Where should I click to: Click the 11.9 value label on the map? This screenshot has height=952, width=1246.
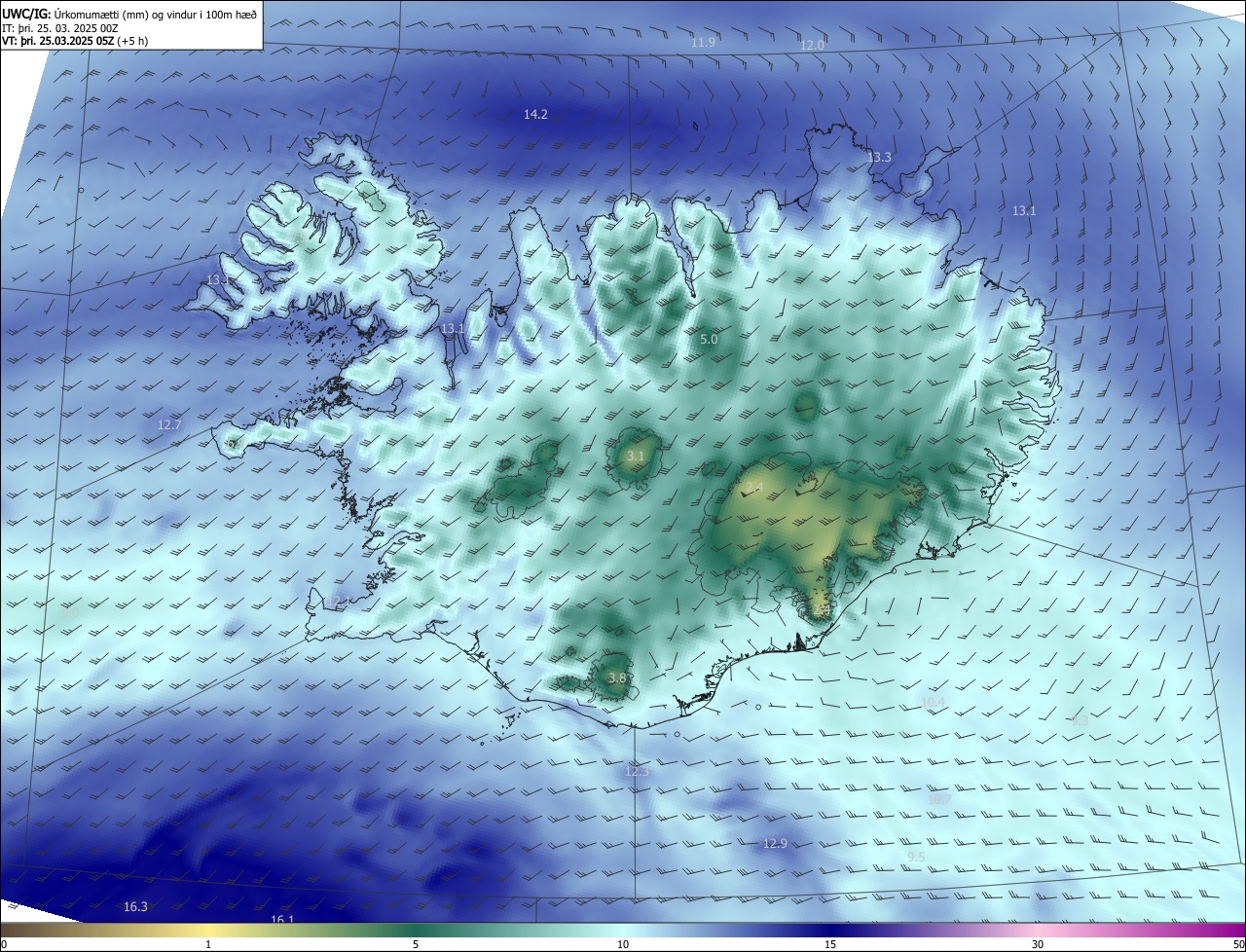(x=703, y=42)
